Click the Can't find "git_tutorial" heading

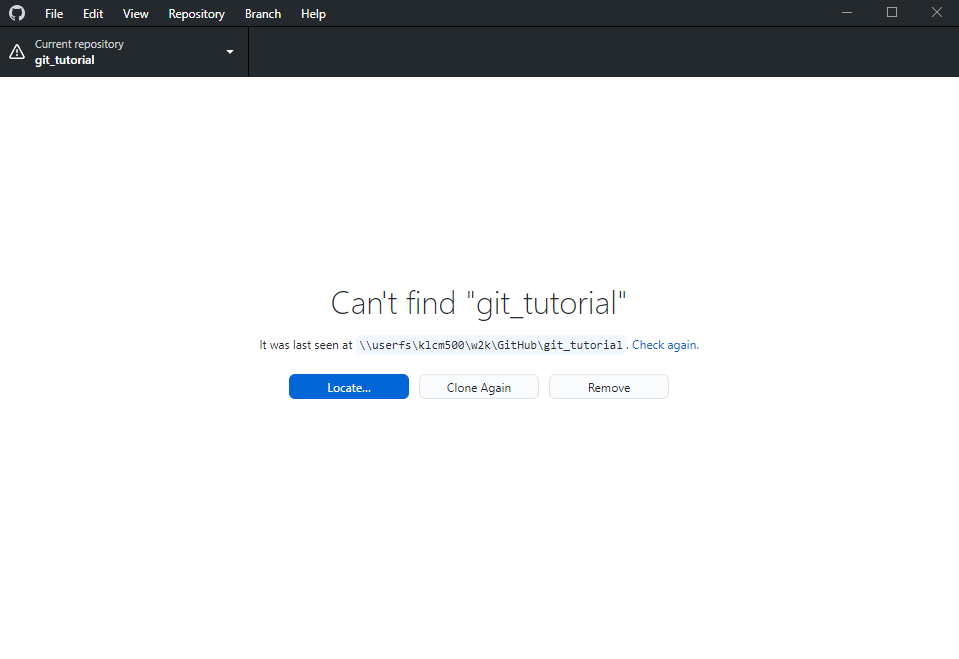tap(479, 303)
